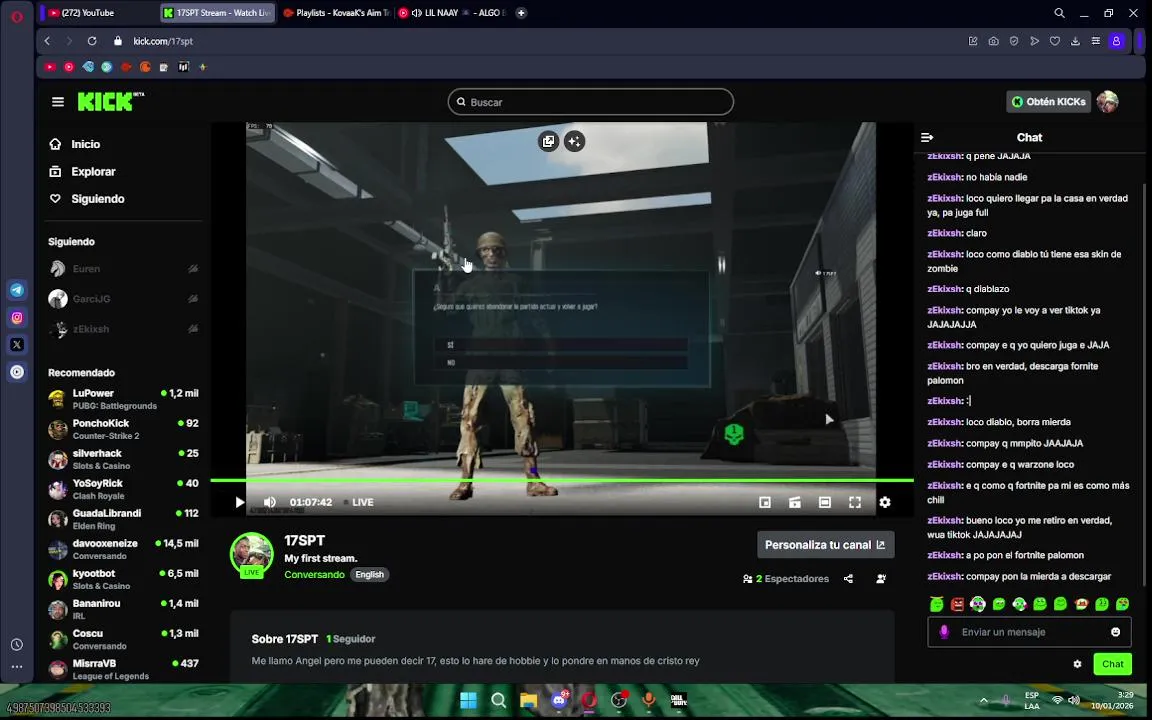Open Telegram in the Opera sidebar
The height and width of the screenshot is (720, 1152).
pos(17,290)
